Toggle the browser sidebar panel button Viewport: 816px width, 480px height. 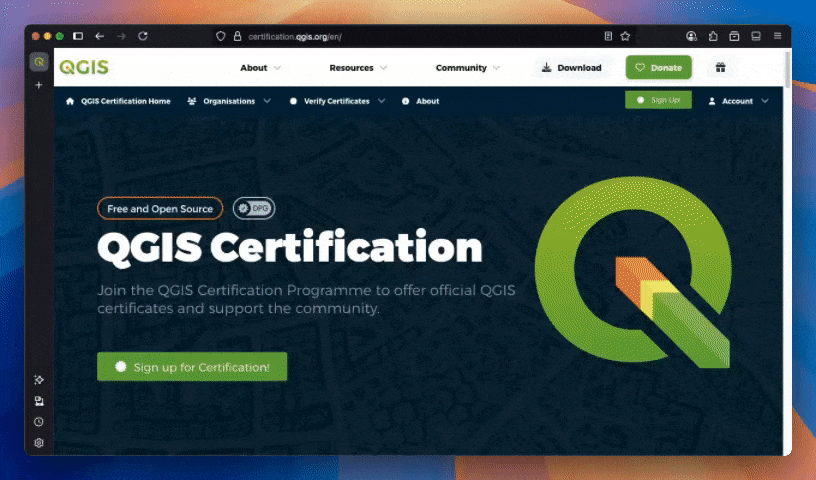[77, 36]
